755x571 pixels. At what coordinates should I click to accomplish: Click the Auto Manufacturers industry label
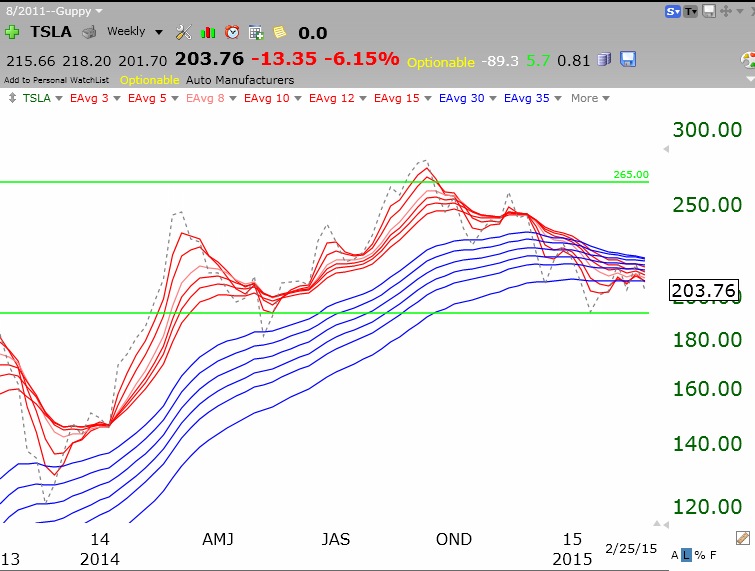(240, 80)
